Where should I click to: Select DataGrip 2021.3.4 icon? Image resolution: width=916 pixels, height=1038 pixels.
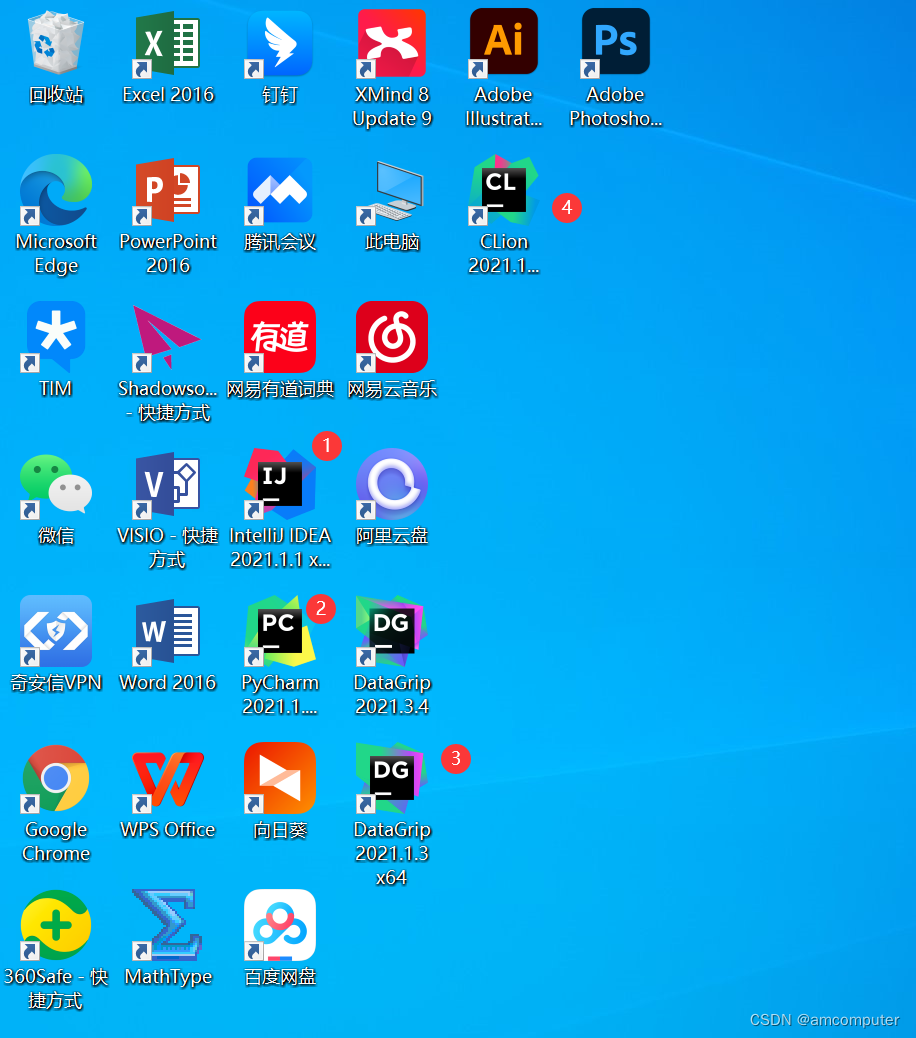[392, 632]
